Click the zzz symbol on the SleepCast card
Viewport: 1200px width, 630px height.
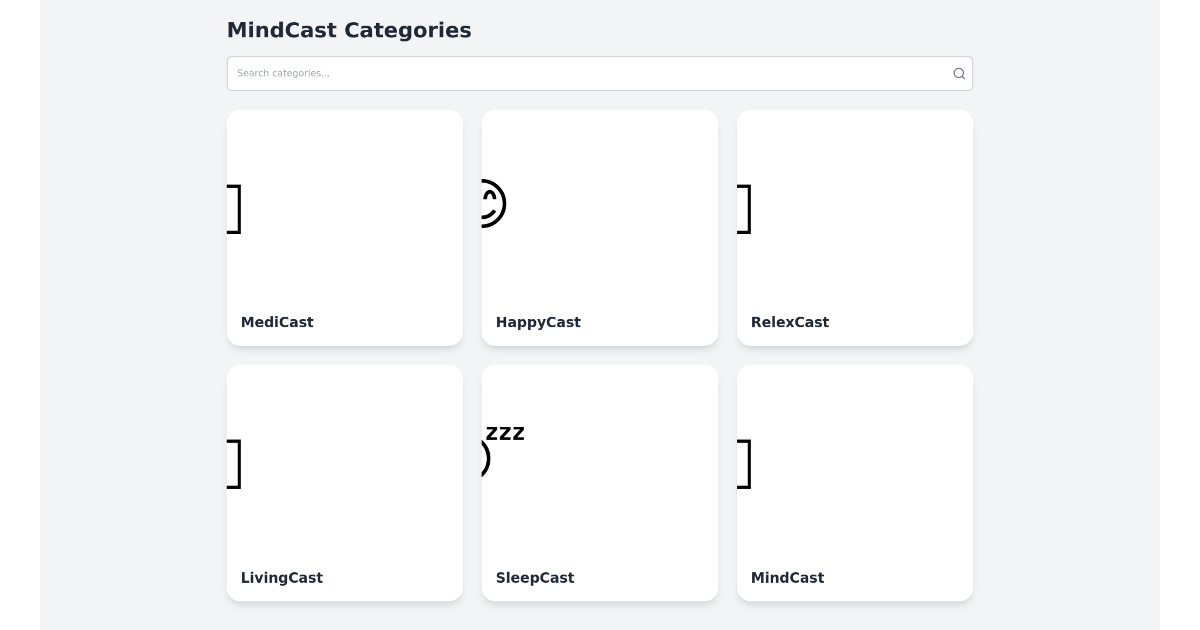point(505,432)
